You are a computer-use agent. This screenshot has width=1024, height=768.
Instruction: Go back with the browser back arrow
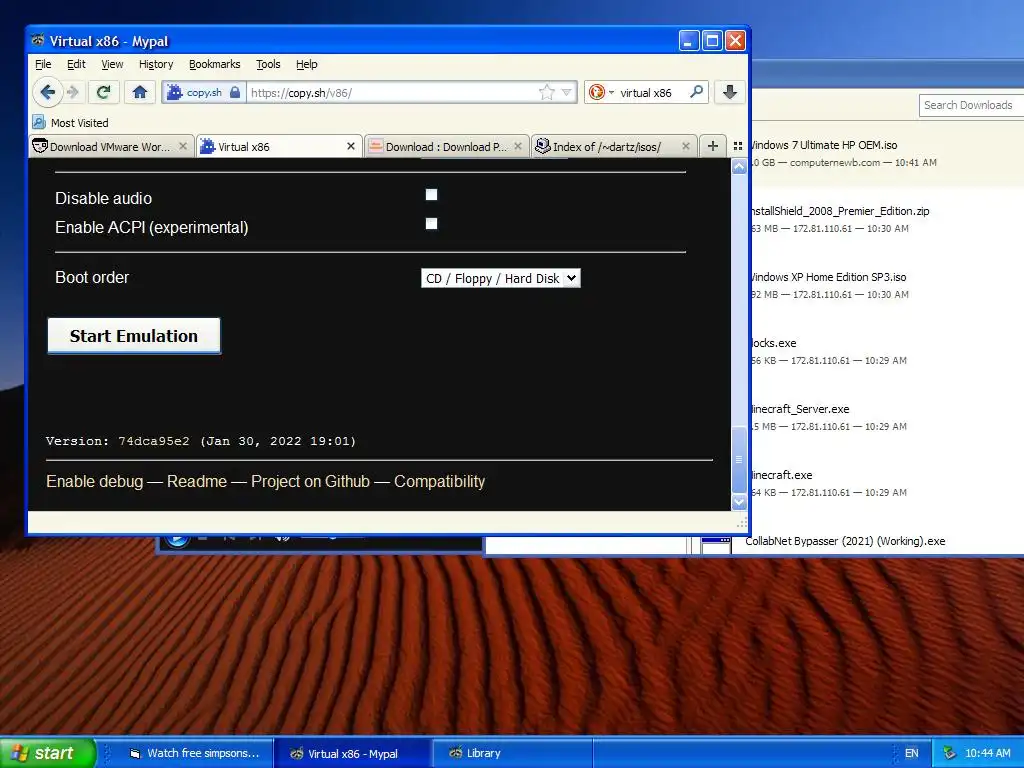tap(47, 92)
